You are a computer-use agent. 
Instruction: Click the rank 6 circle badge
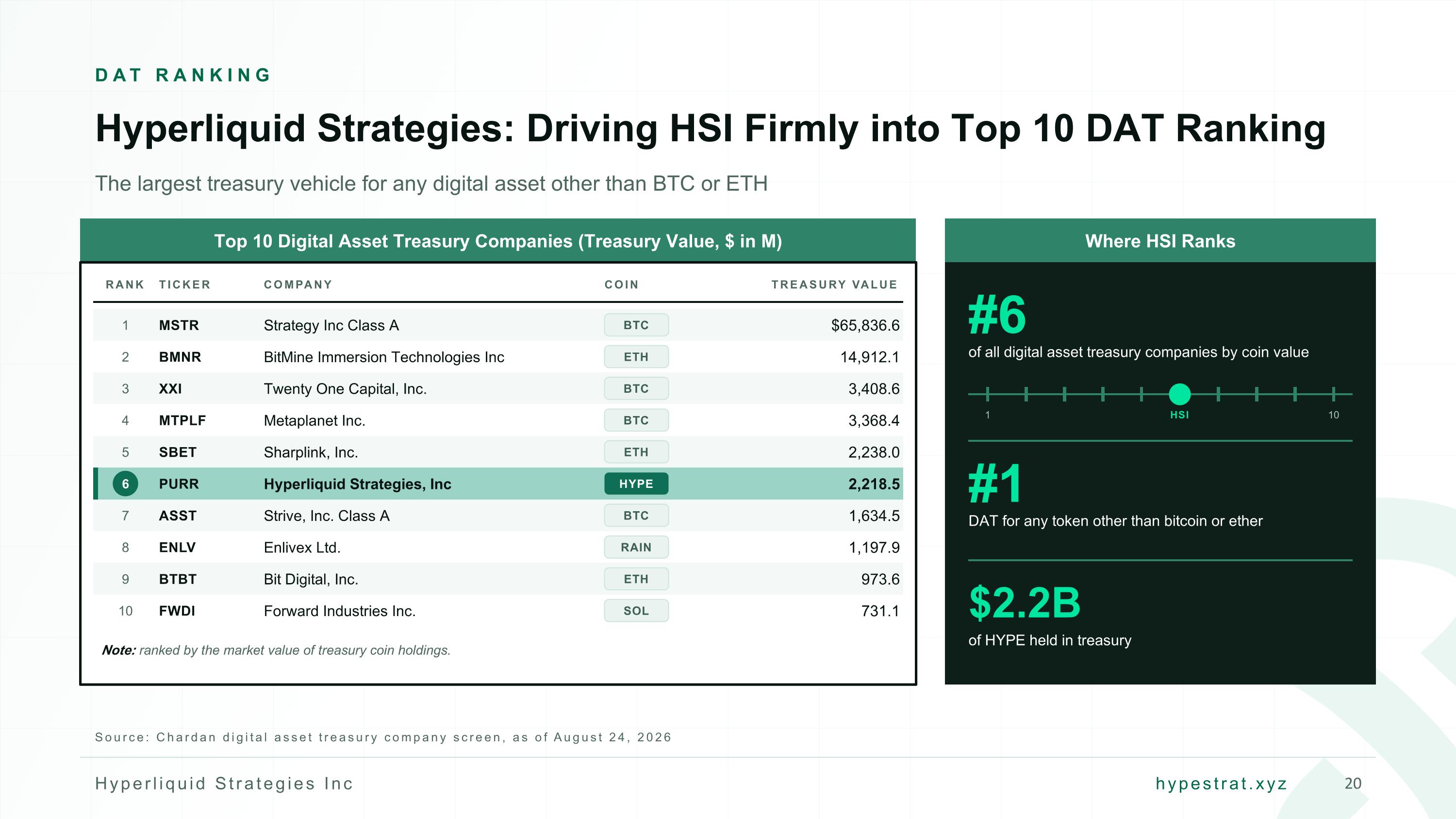tap(126, 484)
